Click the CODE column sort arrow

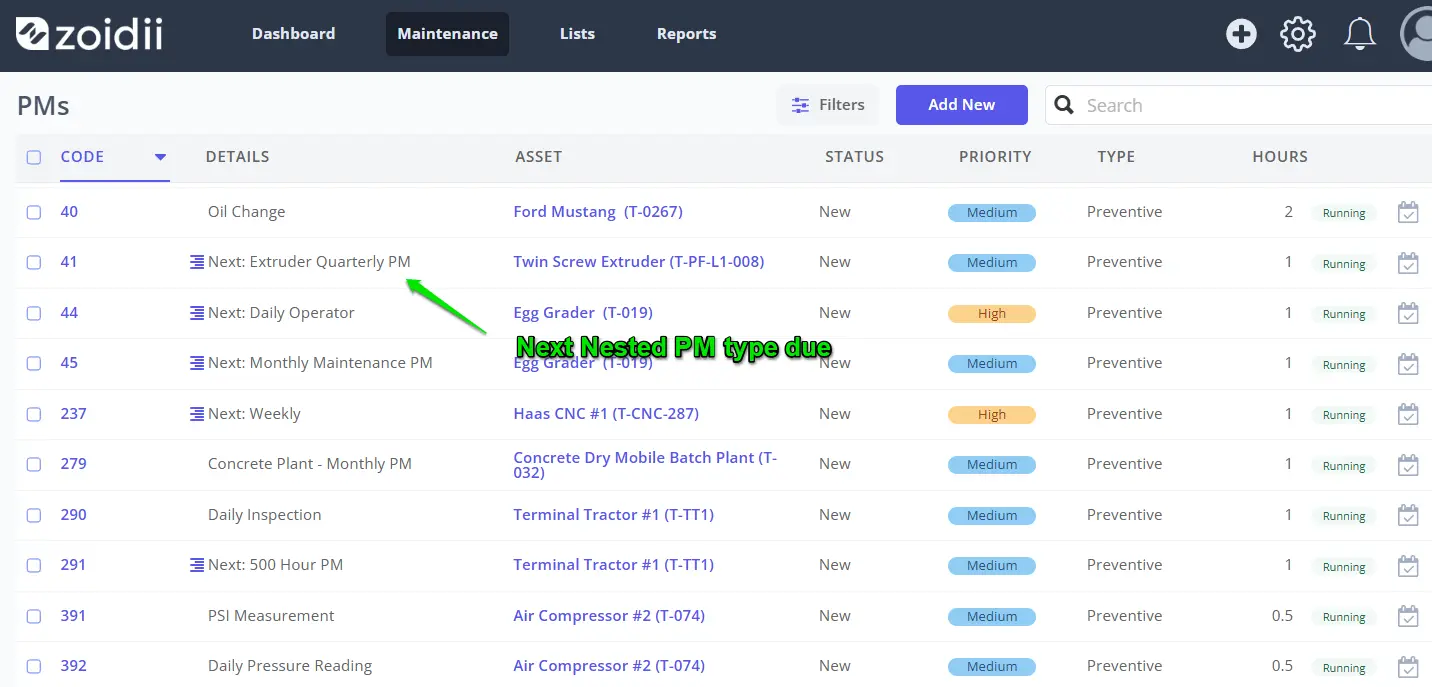coord(160,157)
